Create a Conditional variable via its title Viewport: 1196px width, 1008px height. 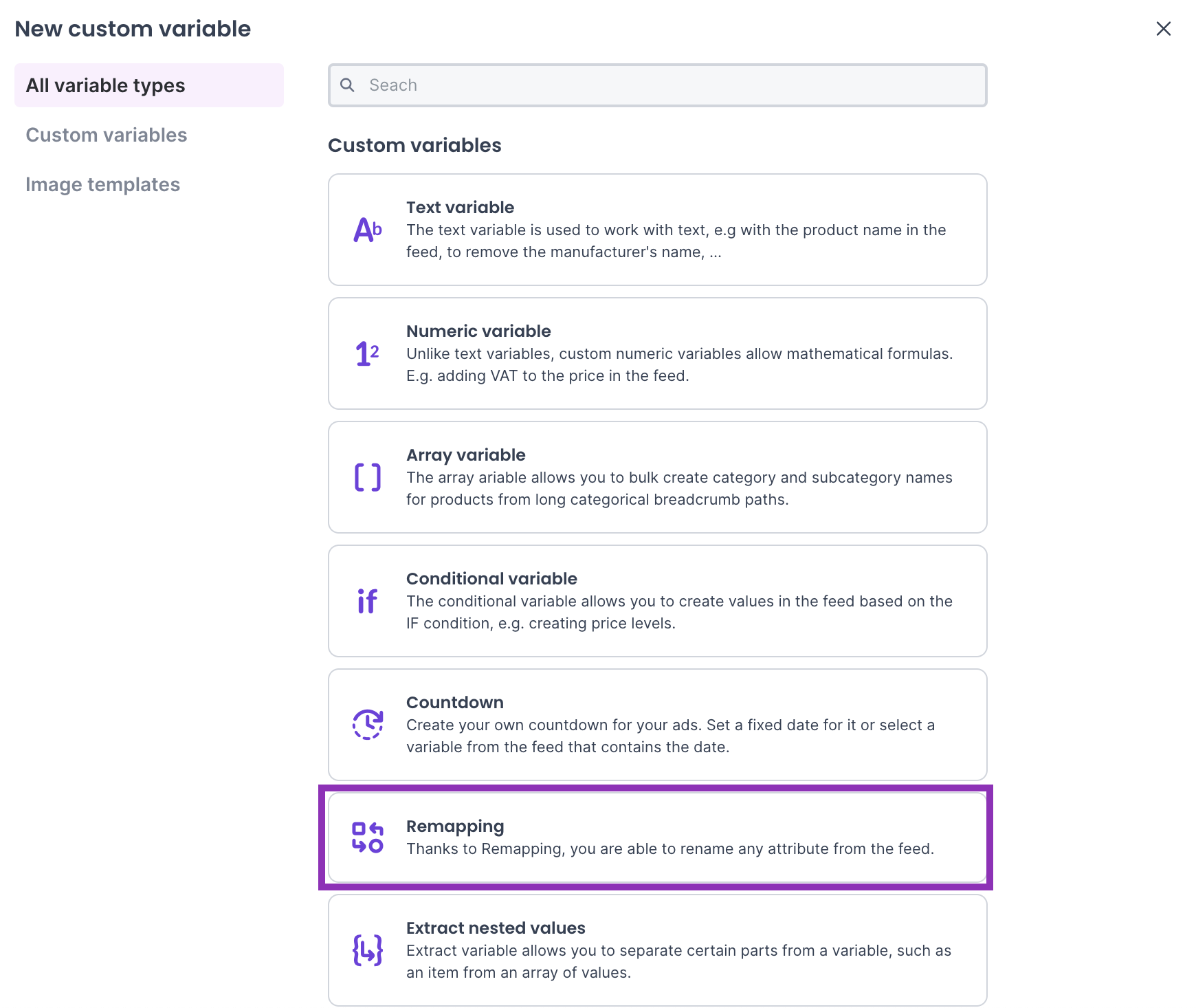[491, 579]
